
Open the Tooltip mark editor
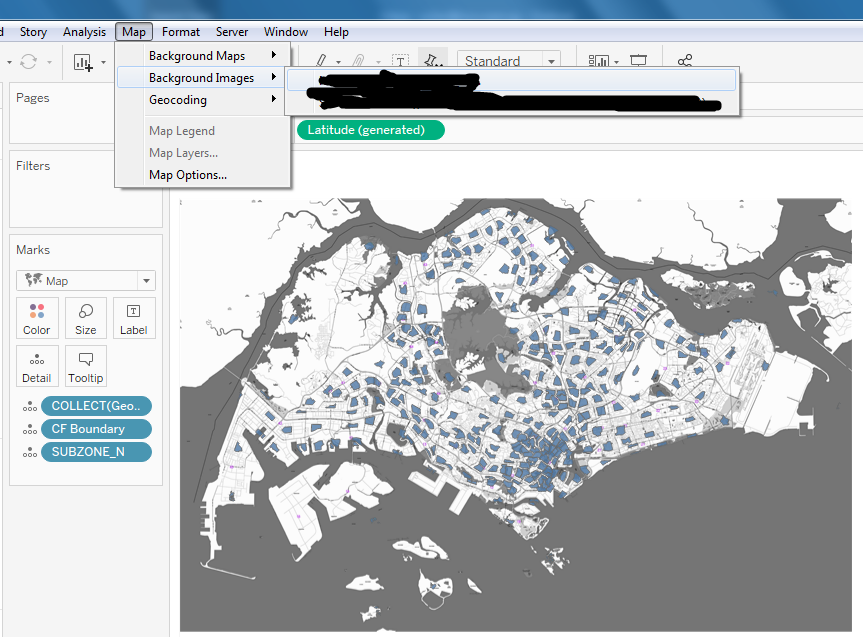pos(85,366)
